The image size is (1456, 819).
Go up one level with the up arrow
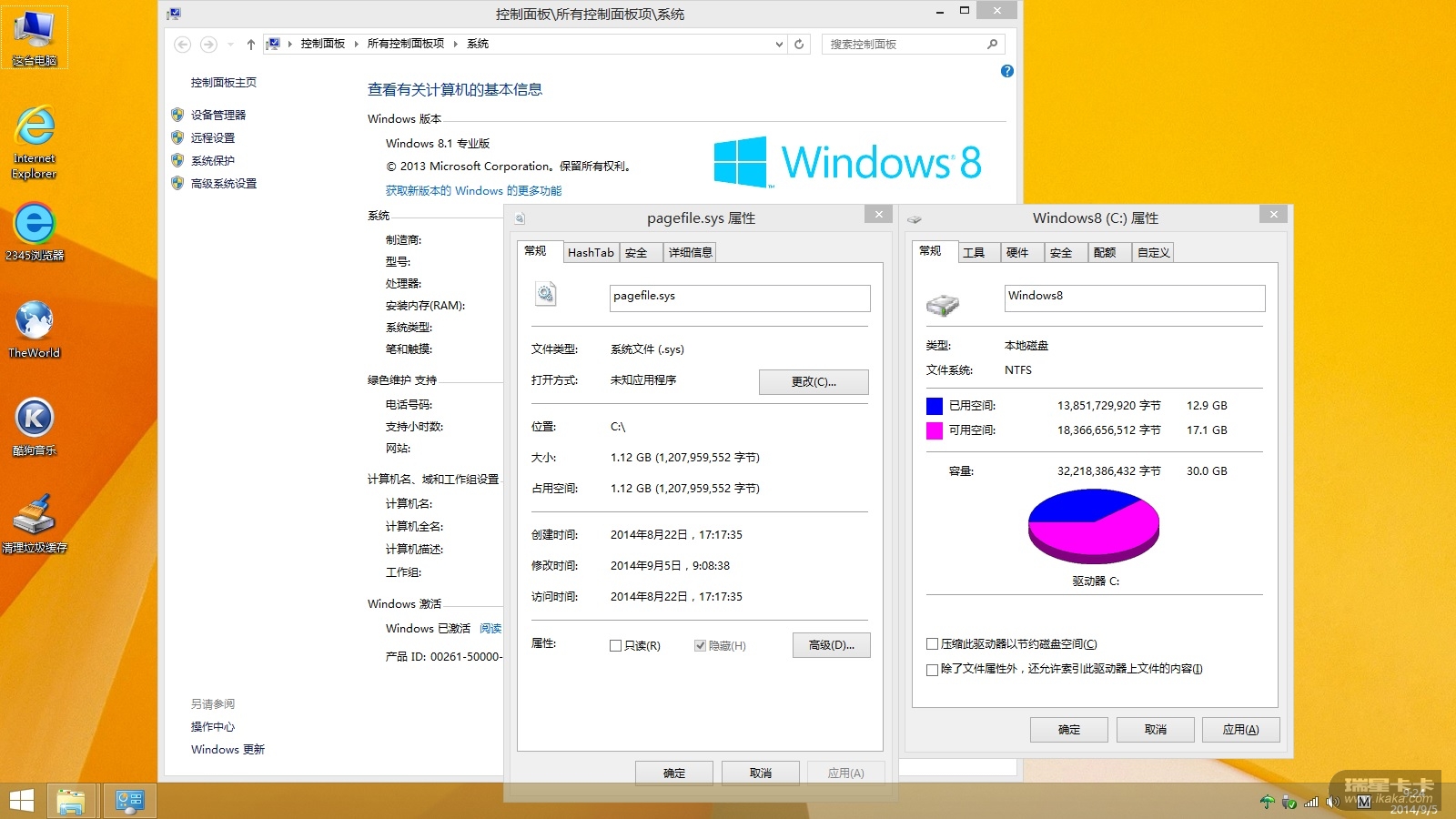[x=251, y=44]
